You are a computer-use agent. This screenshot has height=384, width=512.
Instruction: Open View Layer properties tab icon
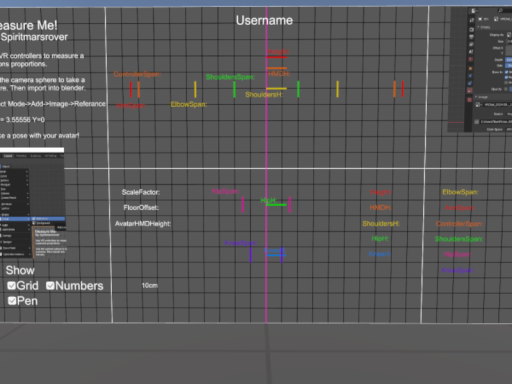pyautogui.click(x=471, y=44)
